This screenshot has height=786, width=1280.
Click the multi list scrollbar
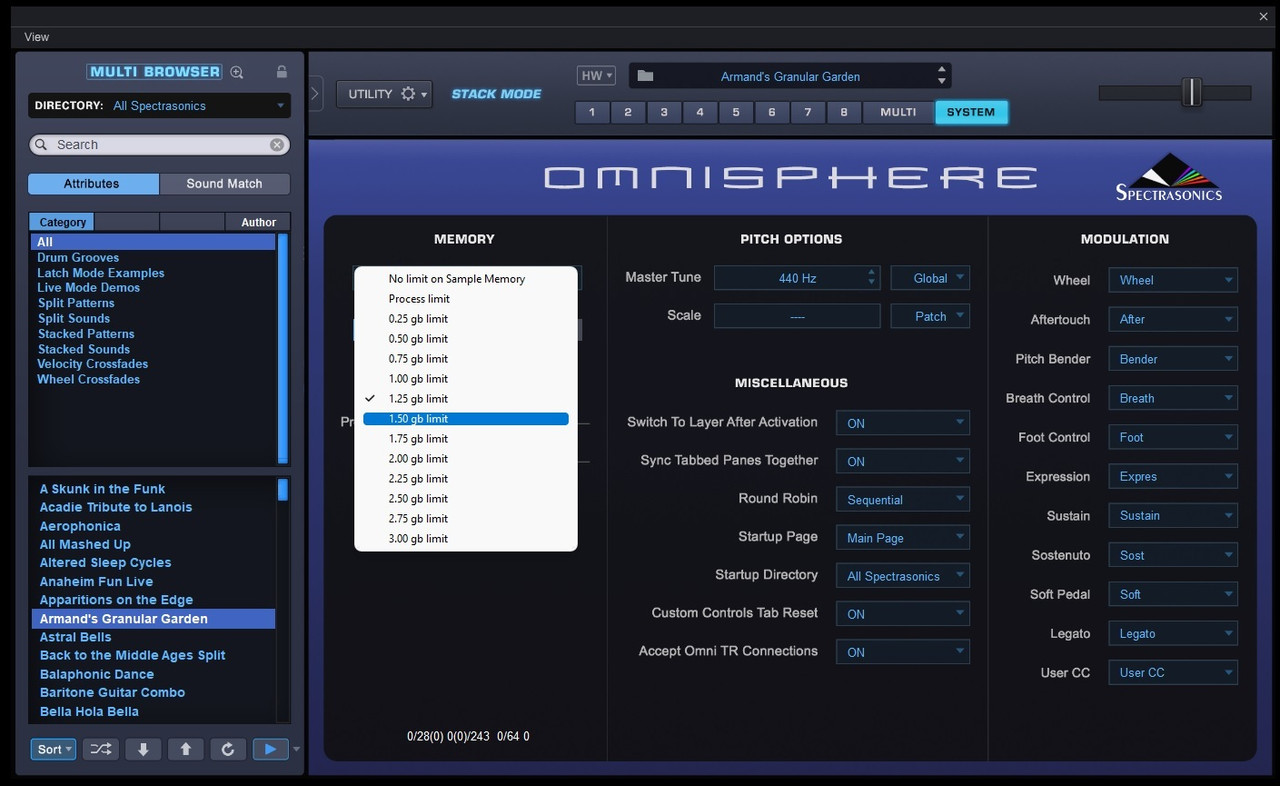(x=283, y=489)
